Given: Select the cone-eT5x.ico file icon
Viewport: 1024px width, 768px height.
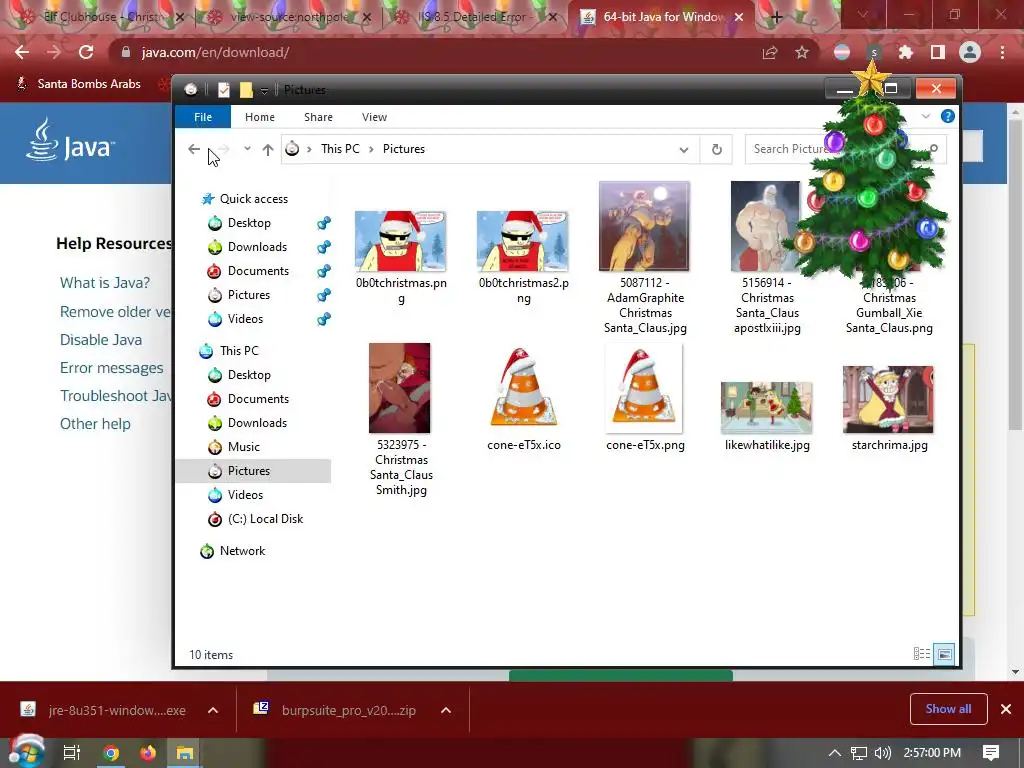Looking at the screenshot, I should [x=524, y=389].
